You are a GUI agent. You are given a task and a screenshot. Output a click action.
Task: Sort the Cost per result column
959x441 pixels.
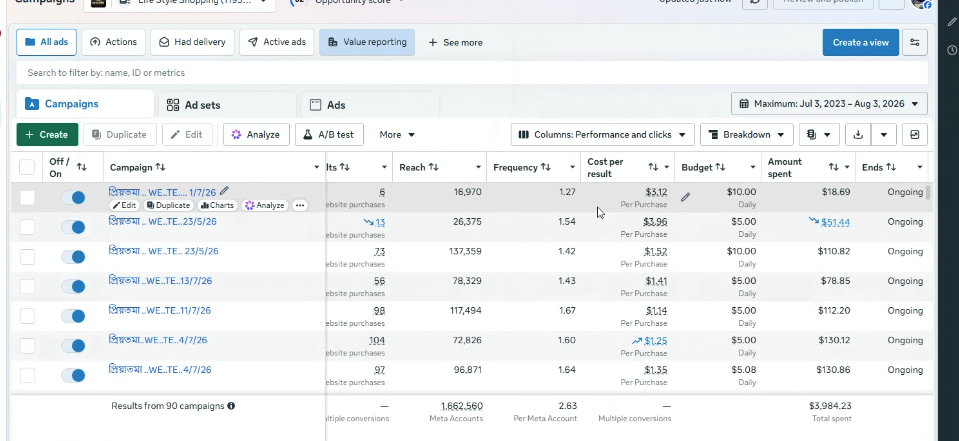(x=653, y=167)
